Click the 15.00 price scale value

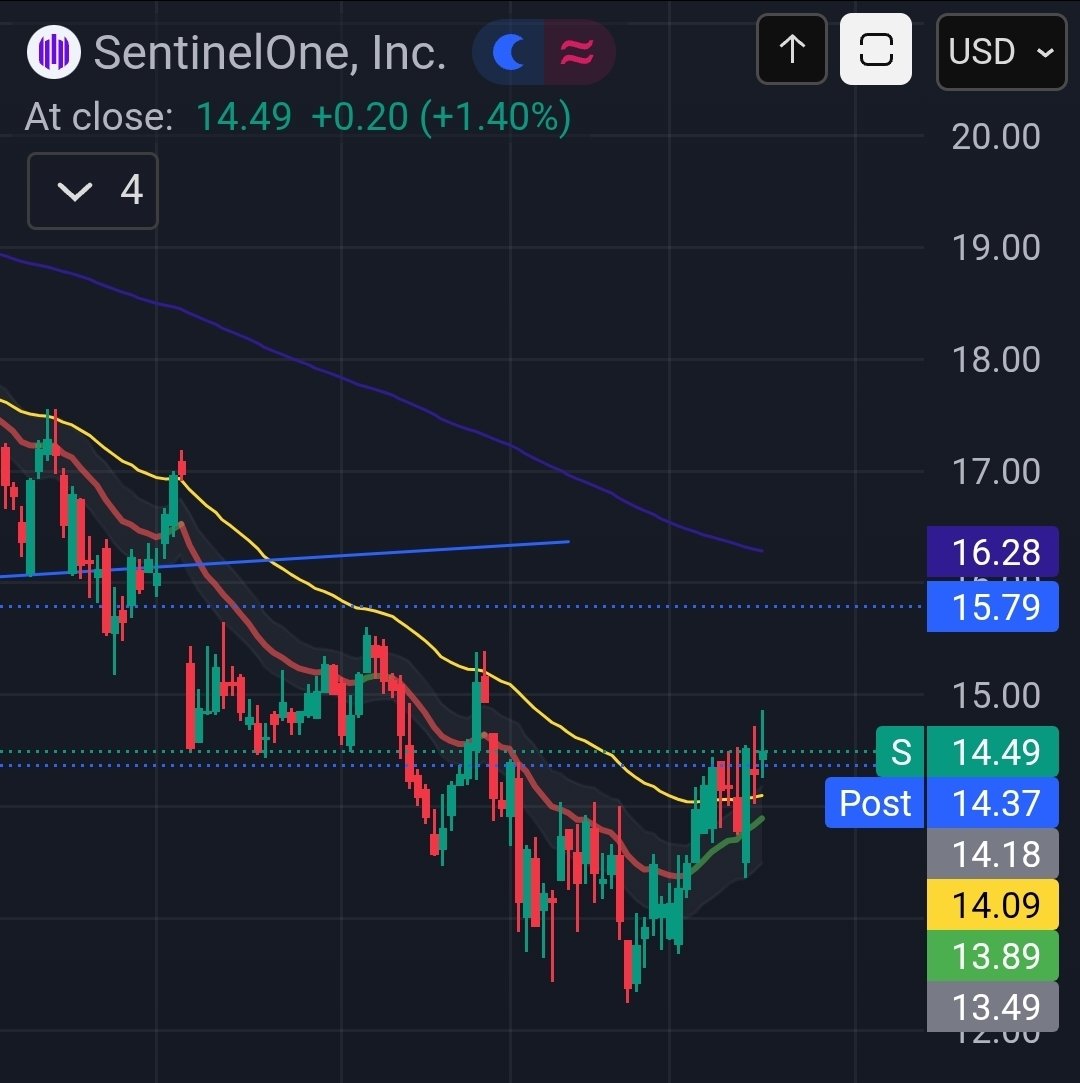tap(996, 695)
